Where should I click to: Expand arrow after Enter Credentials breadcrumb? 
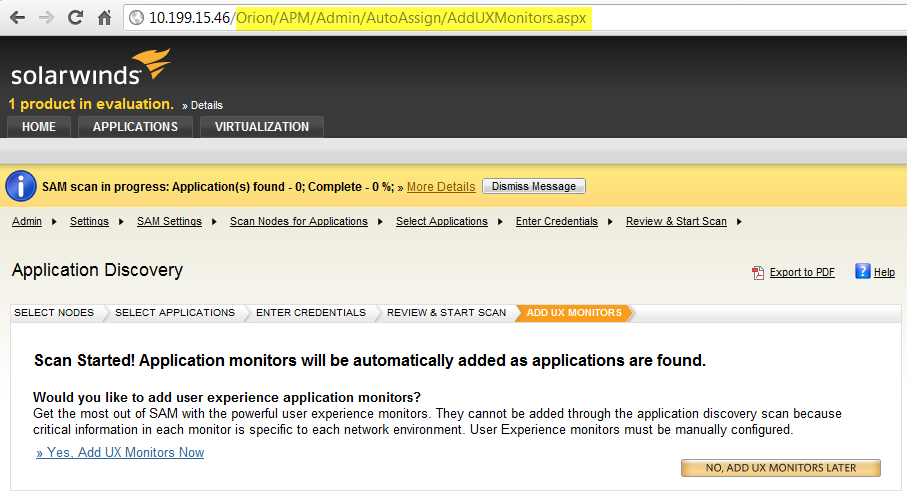610,222
